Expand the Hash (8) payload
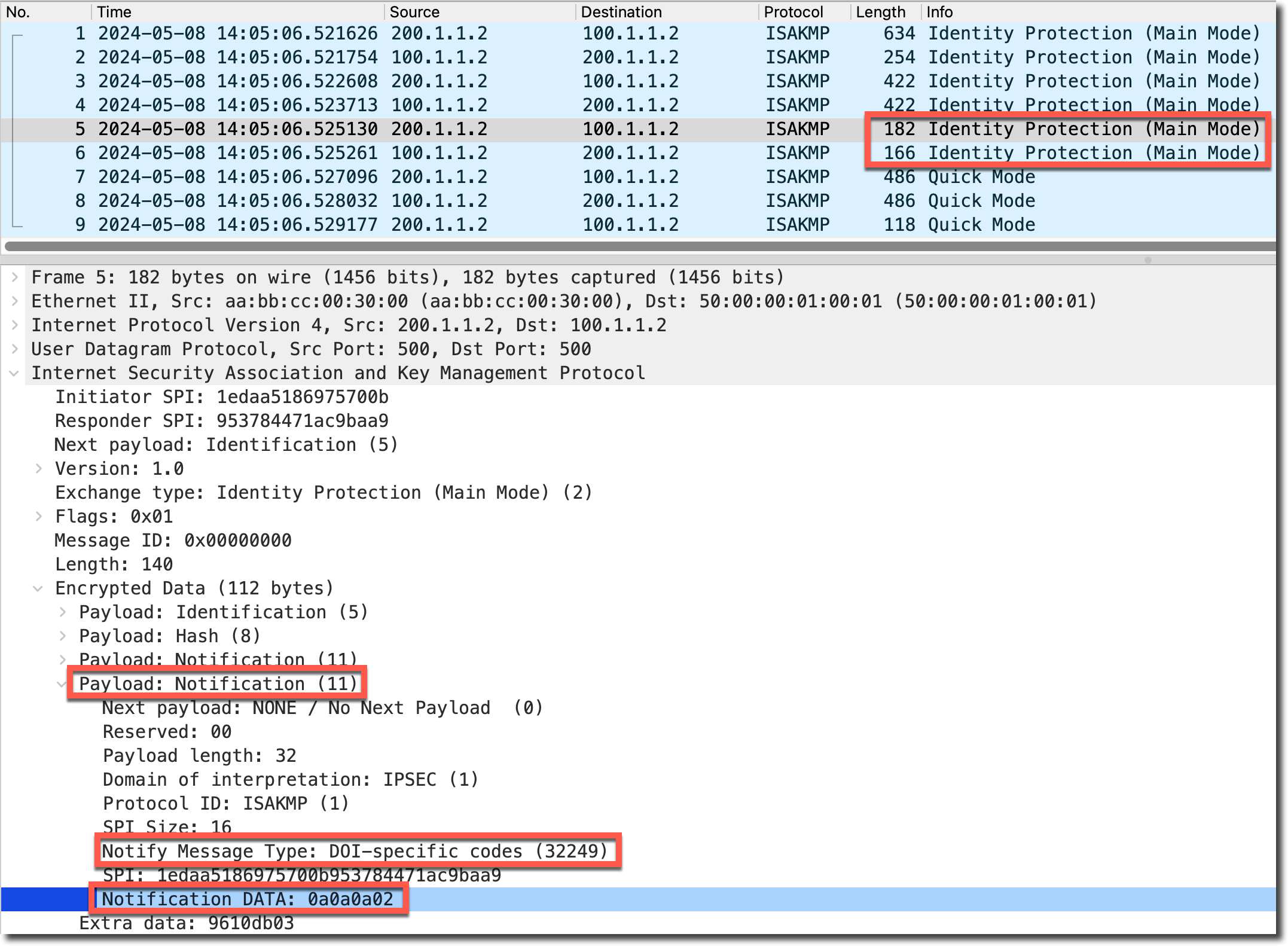The image size is (1288, 946). click(x=63, y=636)
